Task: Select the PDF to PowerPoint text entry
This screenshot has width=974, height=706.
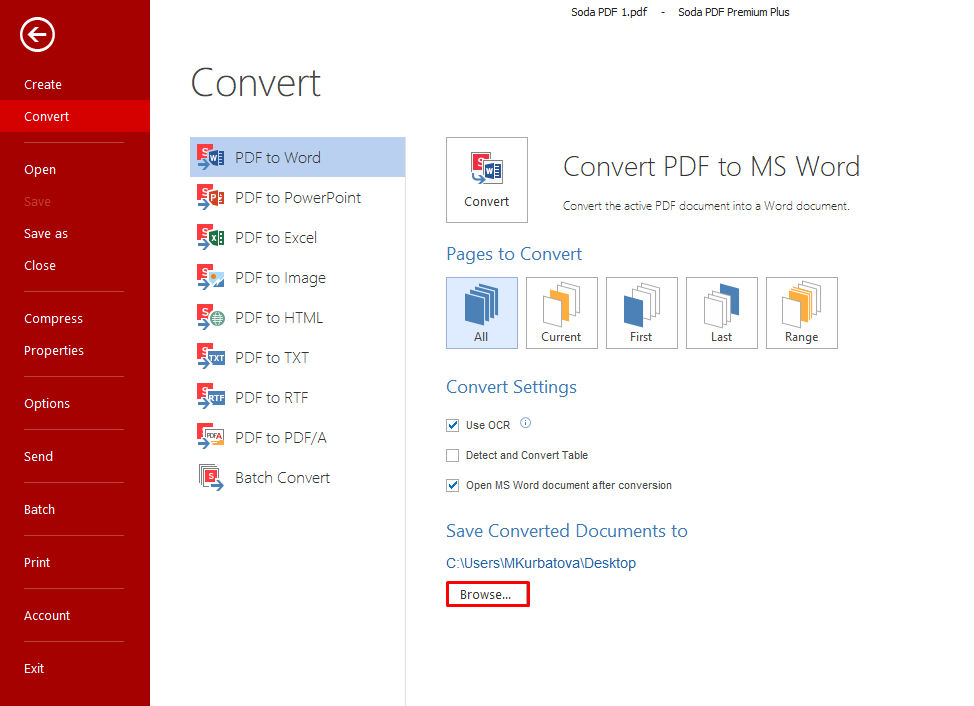Action: tap(298, 197)
